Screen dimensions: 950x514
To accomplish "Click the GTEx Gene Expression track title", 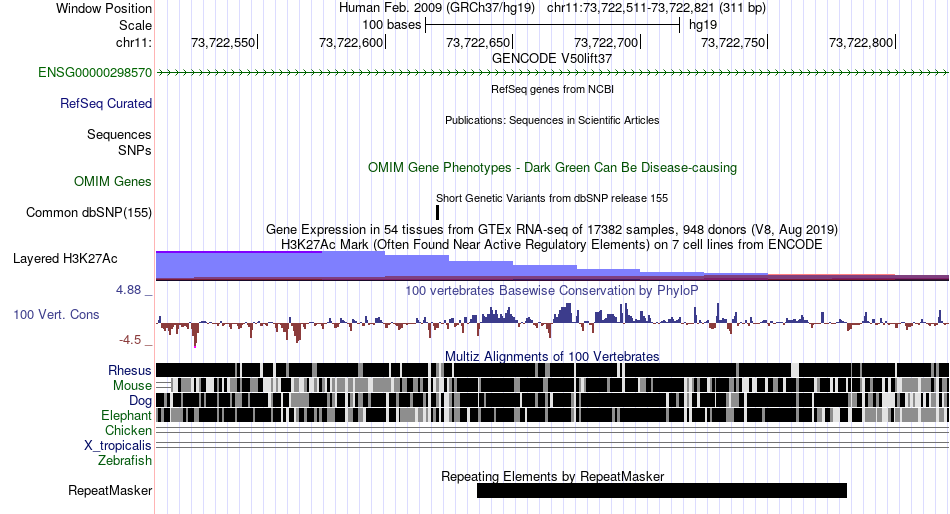I will [552, 230].
